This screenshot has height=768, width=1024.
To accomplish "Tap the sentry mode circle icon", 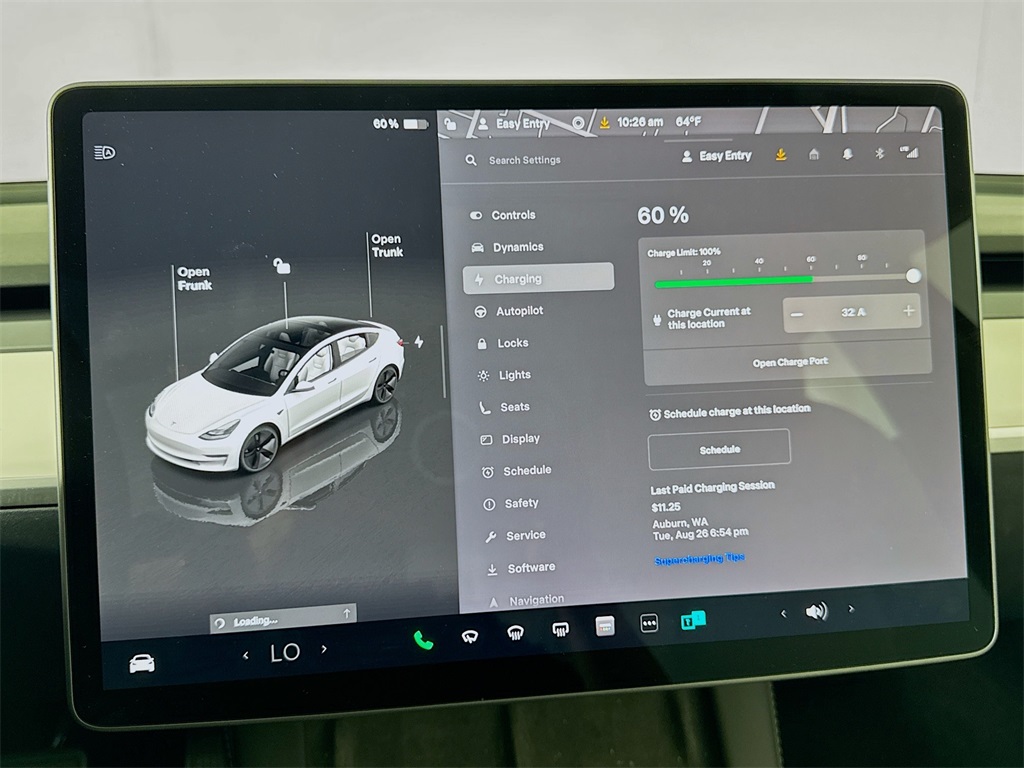I will [x=578, y=123].
